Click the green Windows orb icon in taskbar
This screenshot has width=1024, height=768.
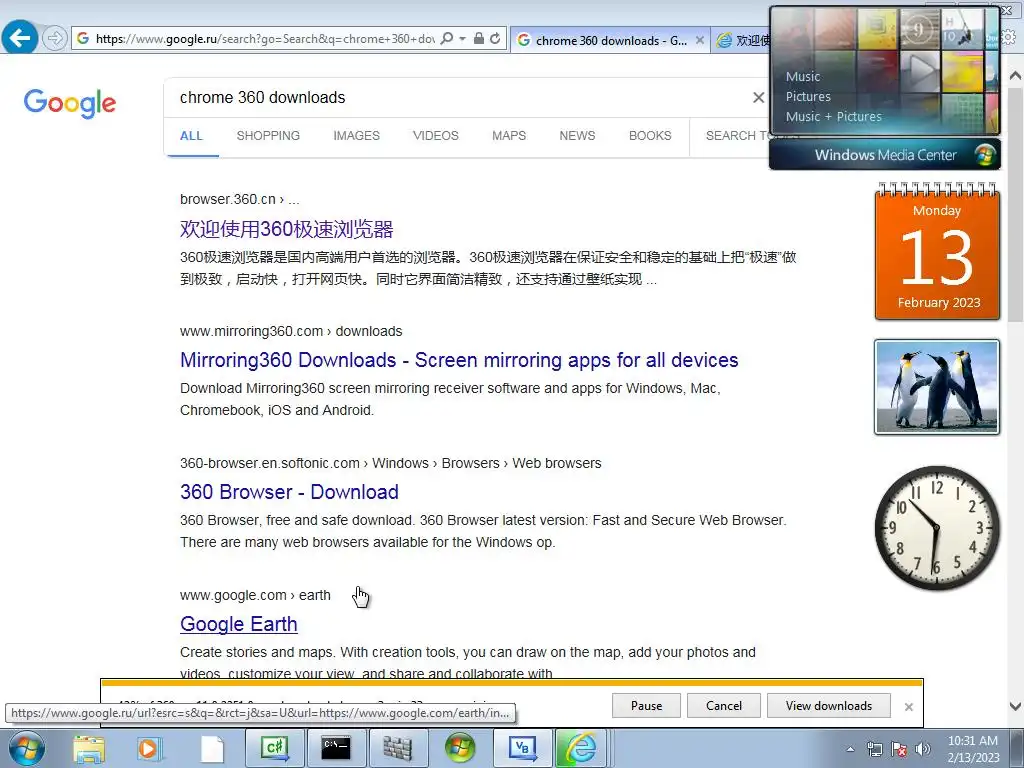(x=460, y=748)
